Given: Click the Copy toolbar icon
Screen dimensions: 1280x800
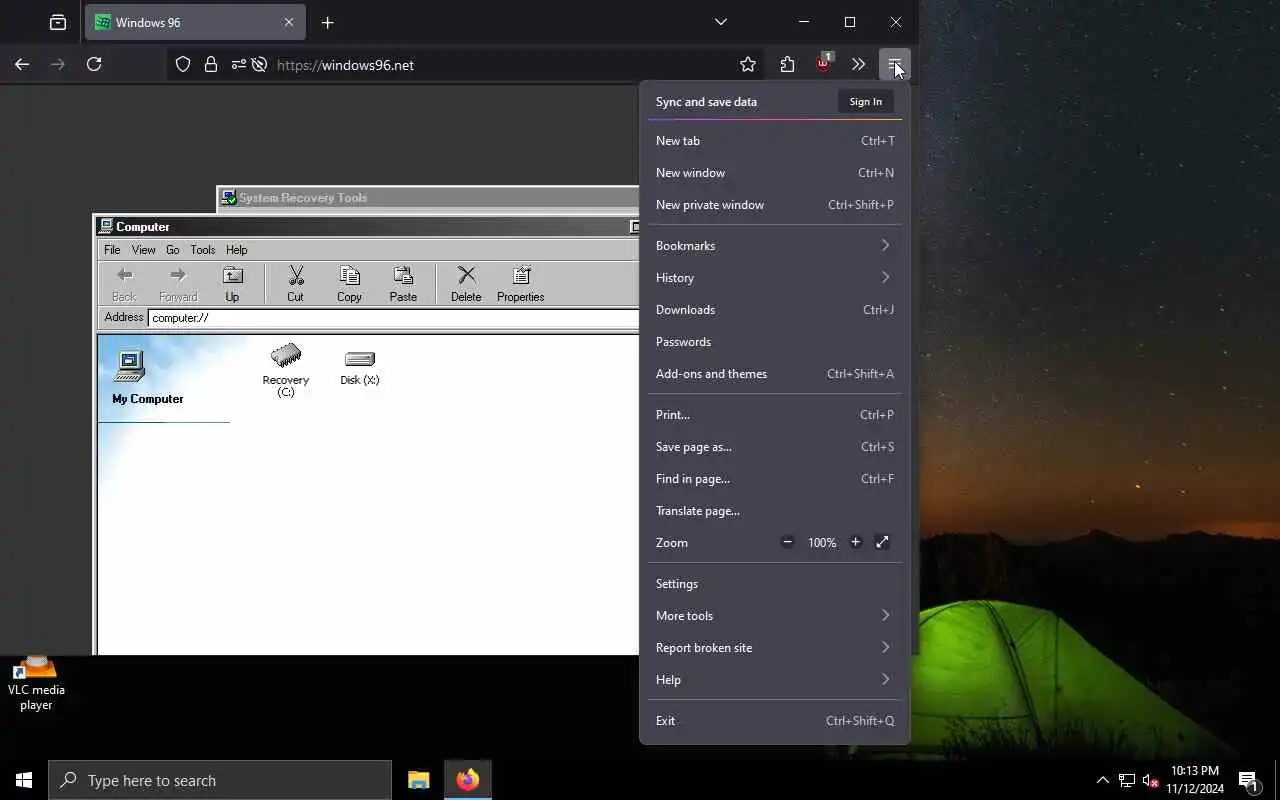Looking at the screenshot, I should coord(349,284).
